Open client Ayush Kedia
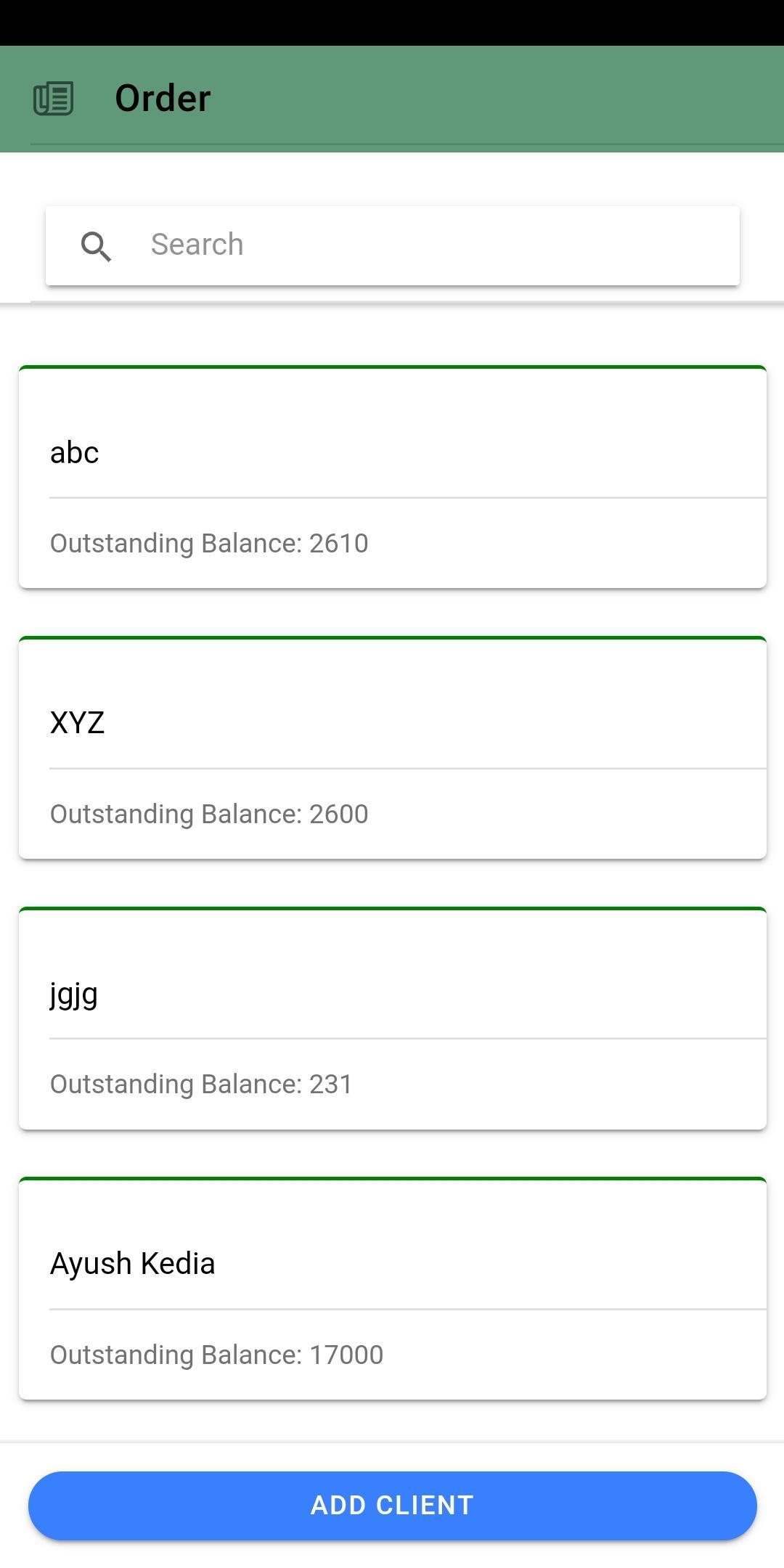784x1568 pixels. tap(132, 1264)
